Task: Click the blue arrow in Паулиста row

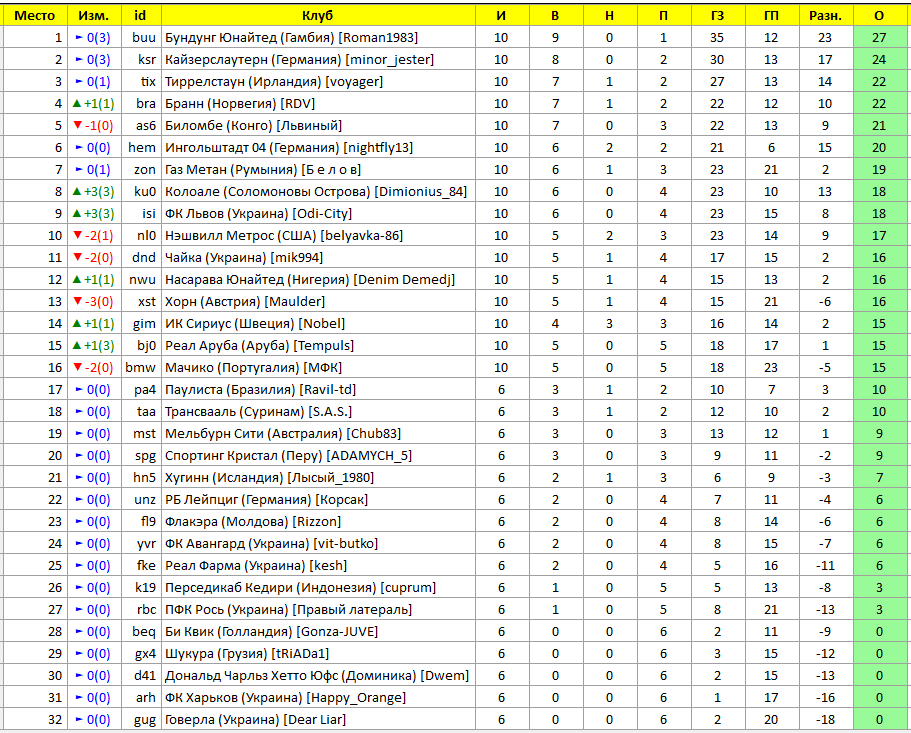Action: pos(80,390)
